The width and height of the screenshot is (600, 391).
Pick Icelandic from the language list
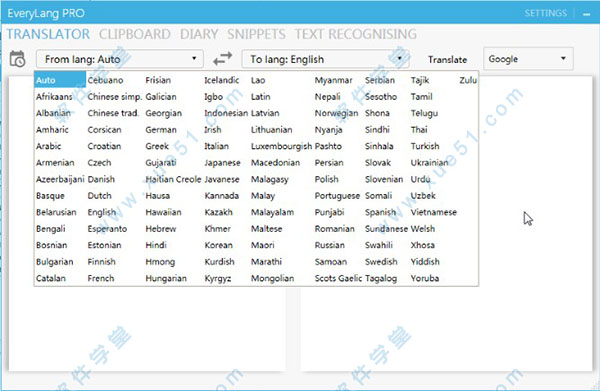point(222,80)
